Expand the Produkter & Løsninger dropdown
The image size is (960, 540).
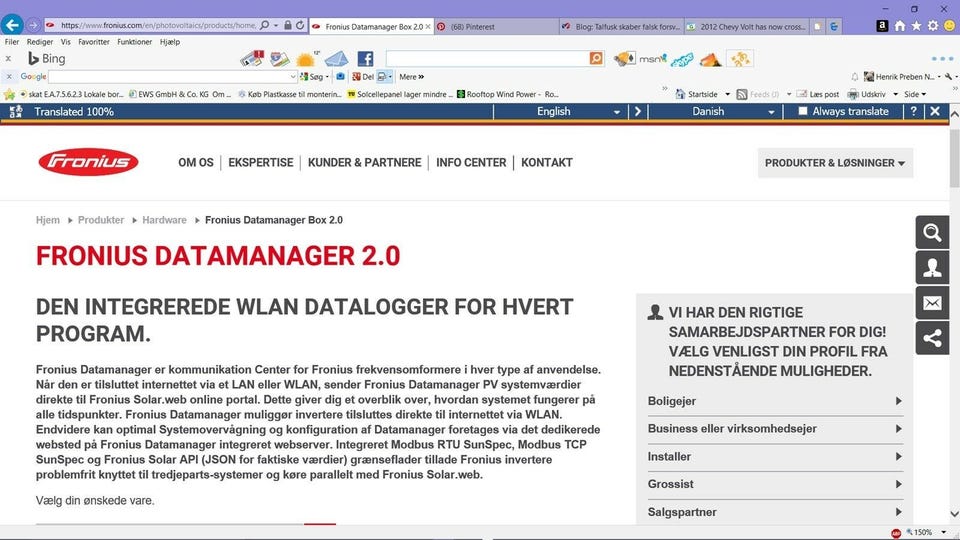pyautogui.click(x=835, y=163)
